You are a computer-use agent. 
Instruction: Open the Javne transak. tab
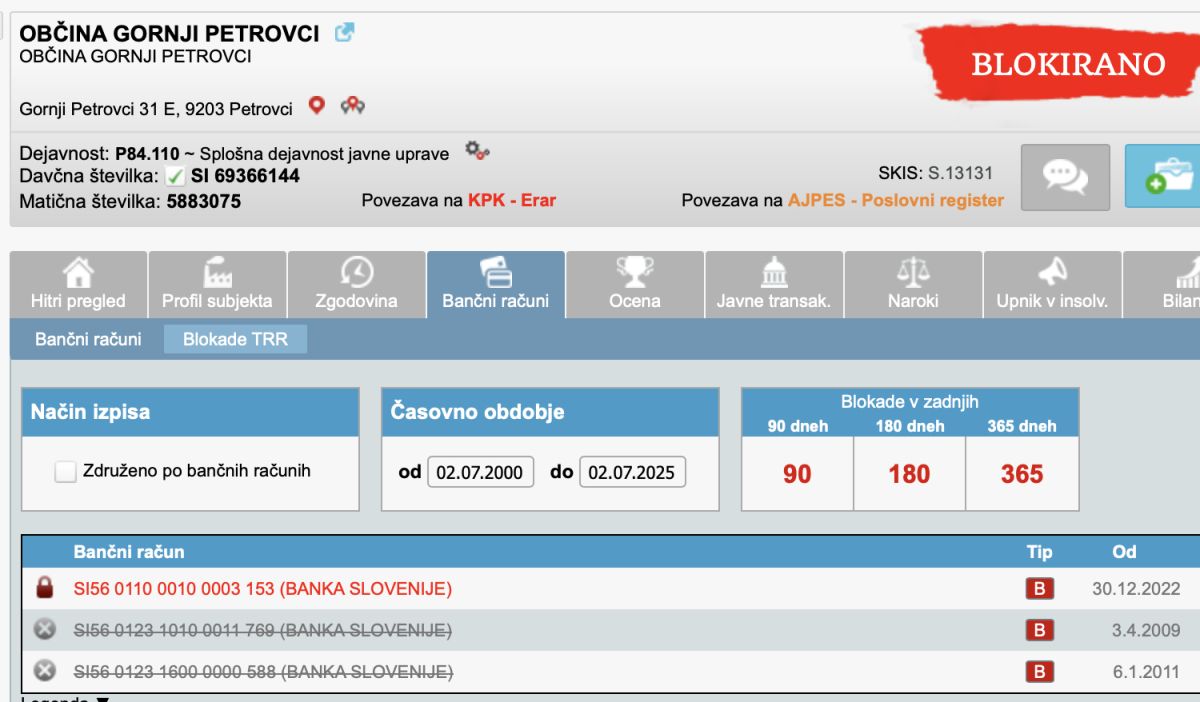pyautogui.click(x=774, y=284)
